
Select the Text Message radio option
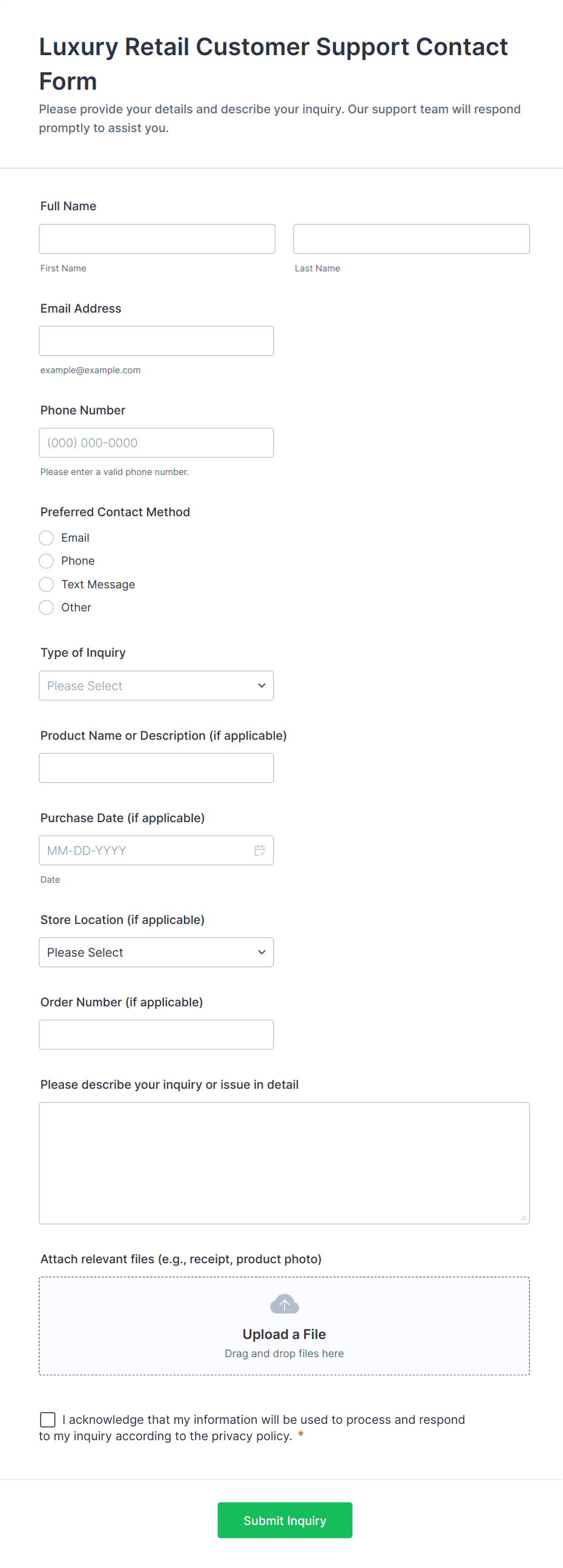(46, 584)
